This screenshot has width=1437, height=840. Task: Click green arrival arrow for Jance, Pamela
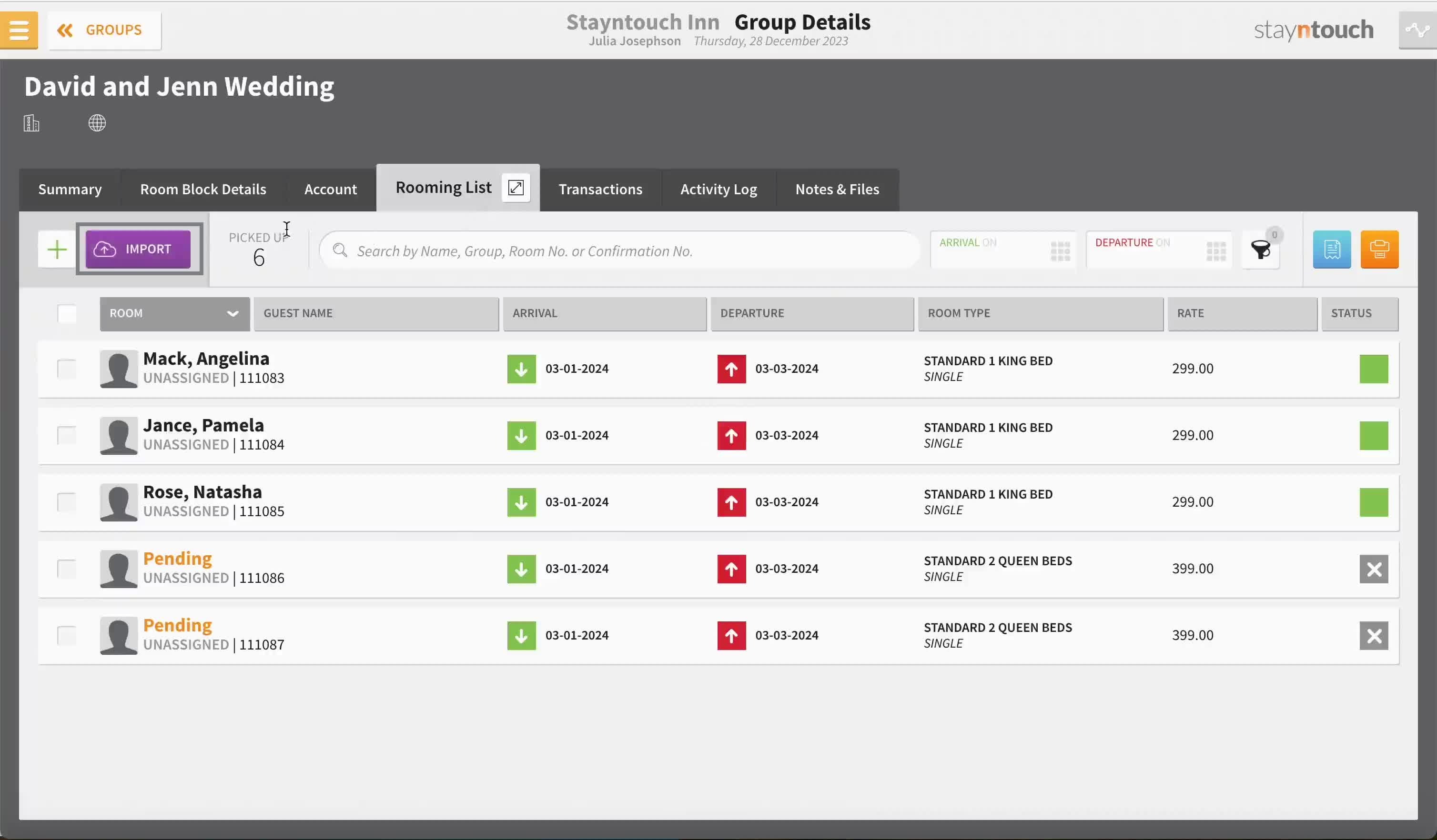(521, 435)
